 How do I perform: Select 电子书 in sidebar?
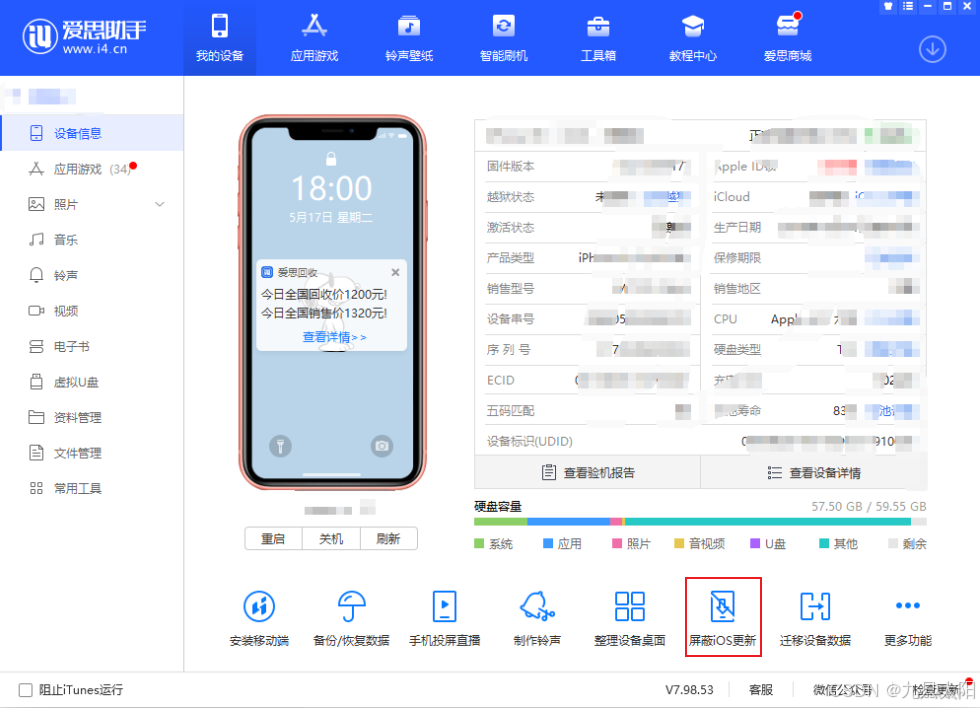click(92, 346)
